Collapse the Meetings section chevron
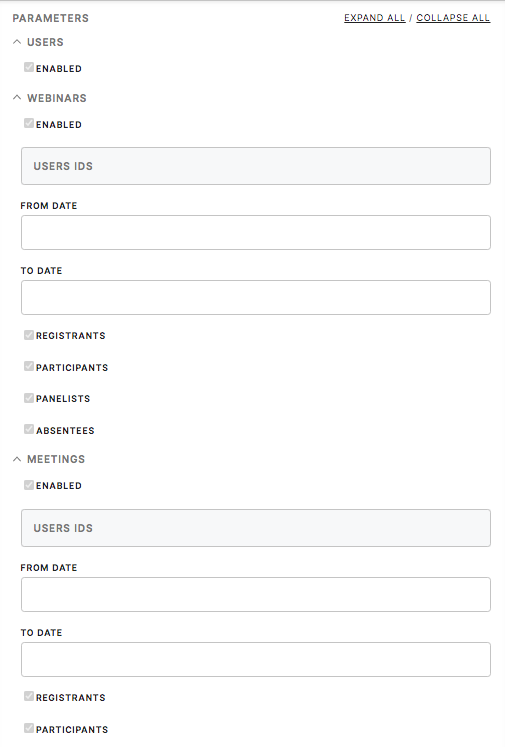 coord(17,459)
